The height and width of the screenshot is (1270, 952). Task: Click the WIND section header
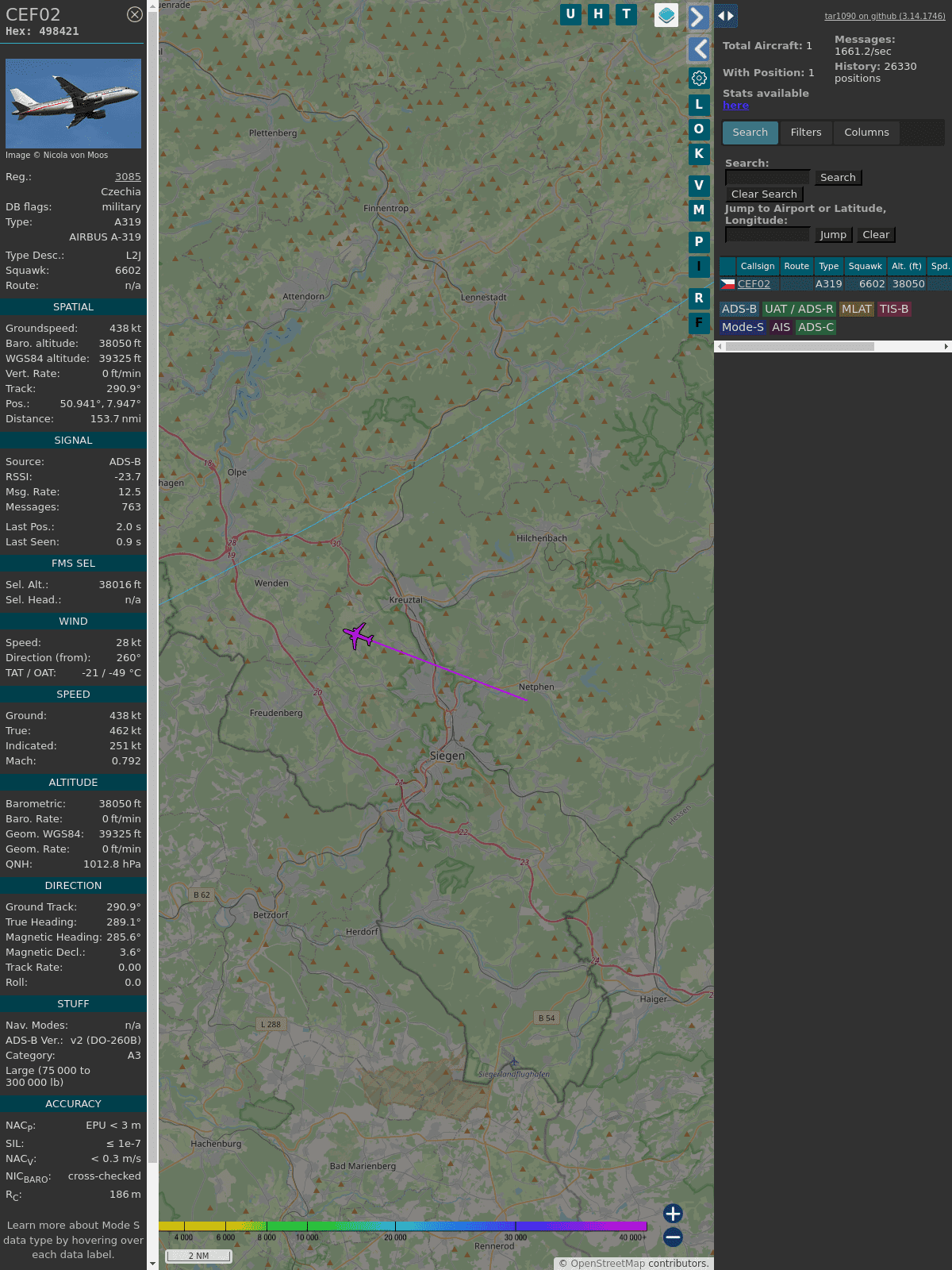(x=73, y=622)
